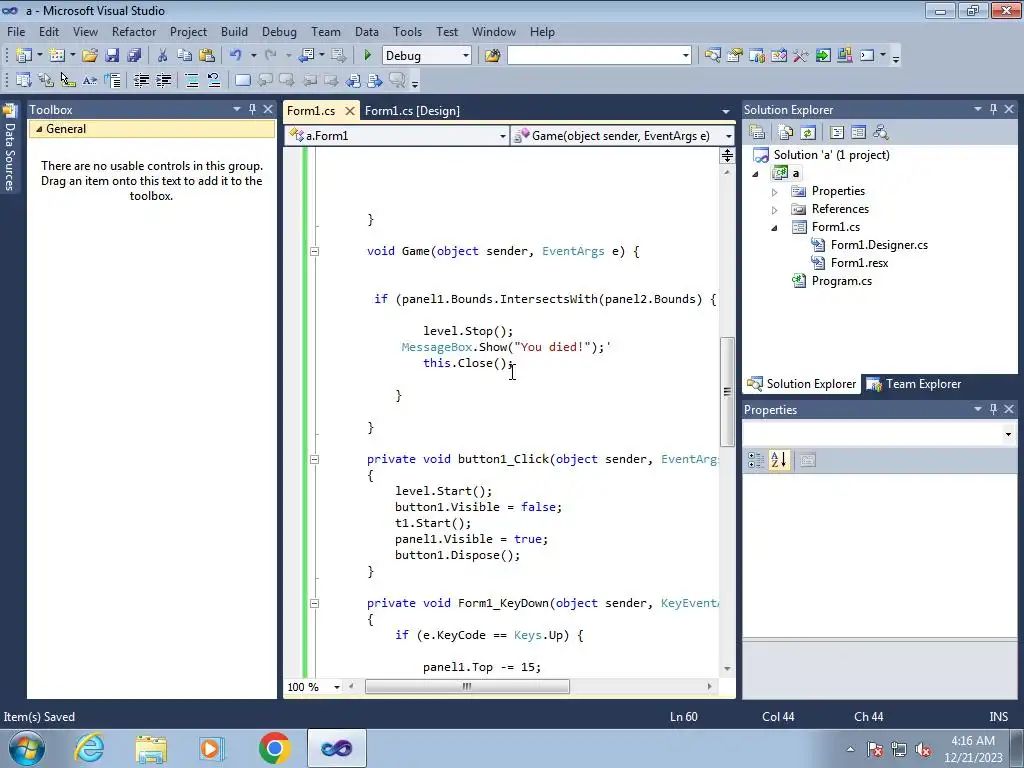The width and height of the screenshot is (1024, 768).
Task: Select Form1.Designer.cs in Solution Explorer
Action: pos(878,245)
